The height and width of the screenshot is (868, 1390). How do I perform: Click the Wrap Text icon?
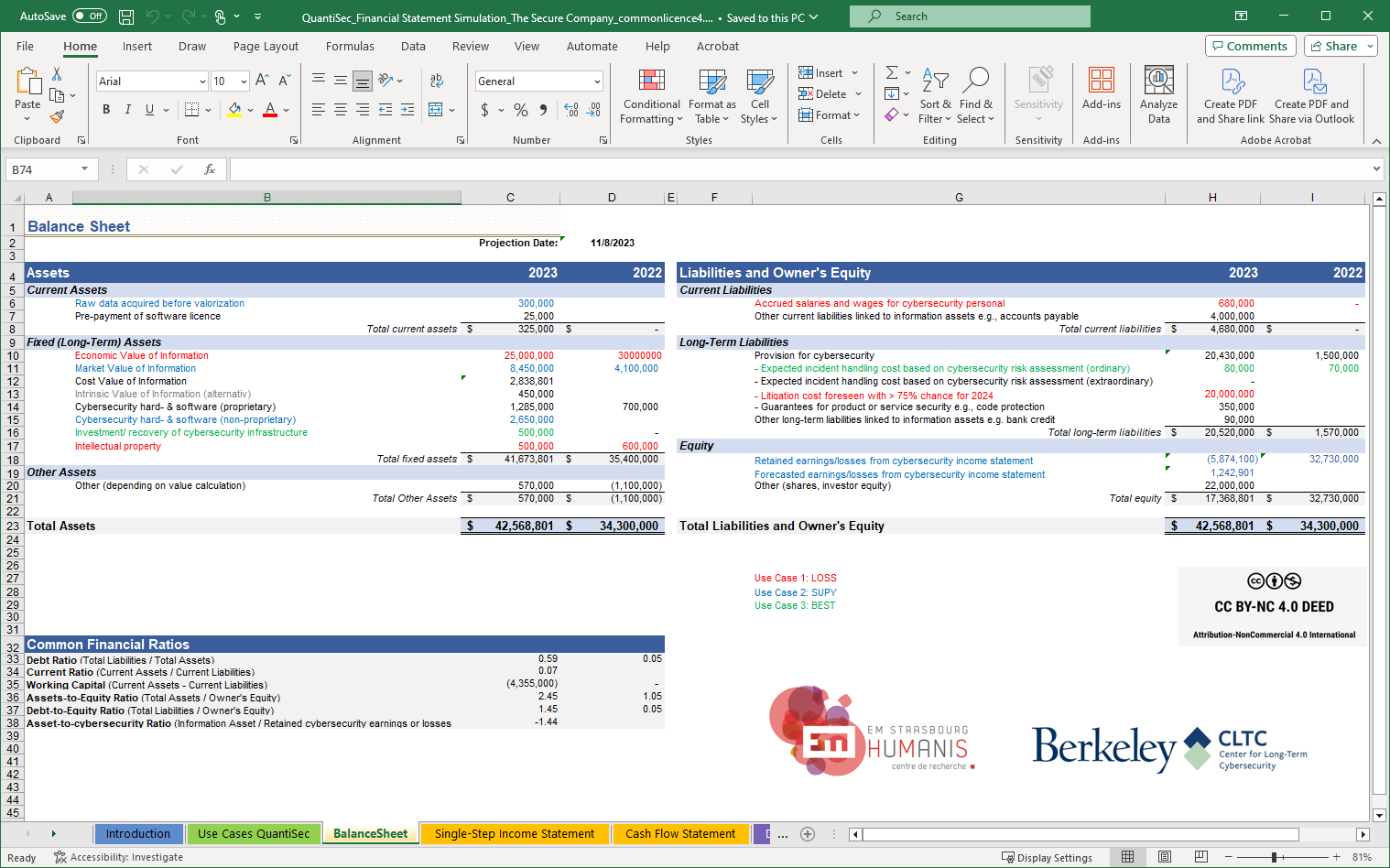click(x=437, y=81)
